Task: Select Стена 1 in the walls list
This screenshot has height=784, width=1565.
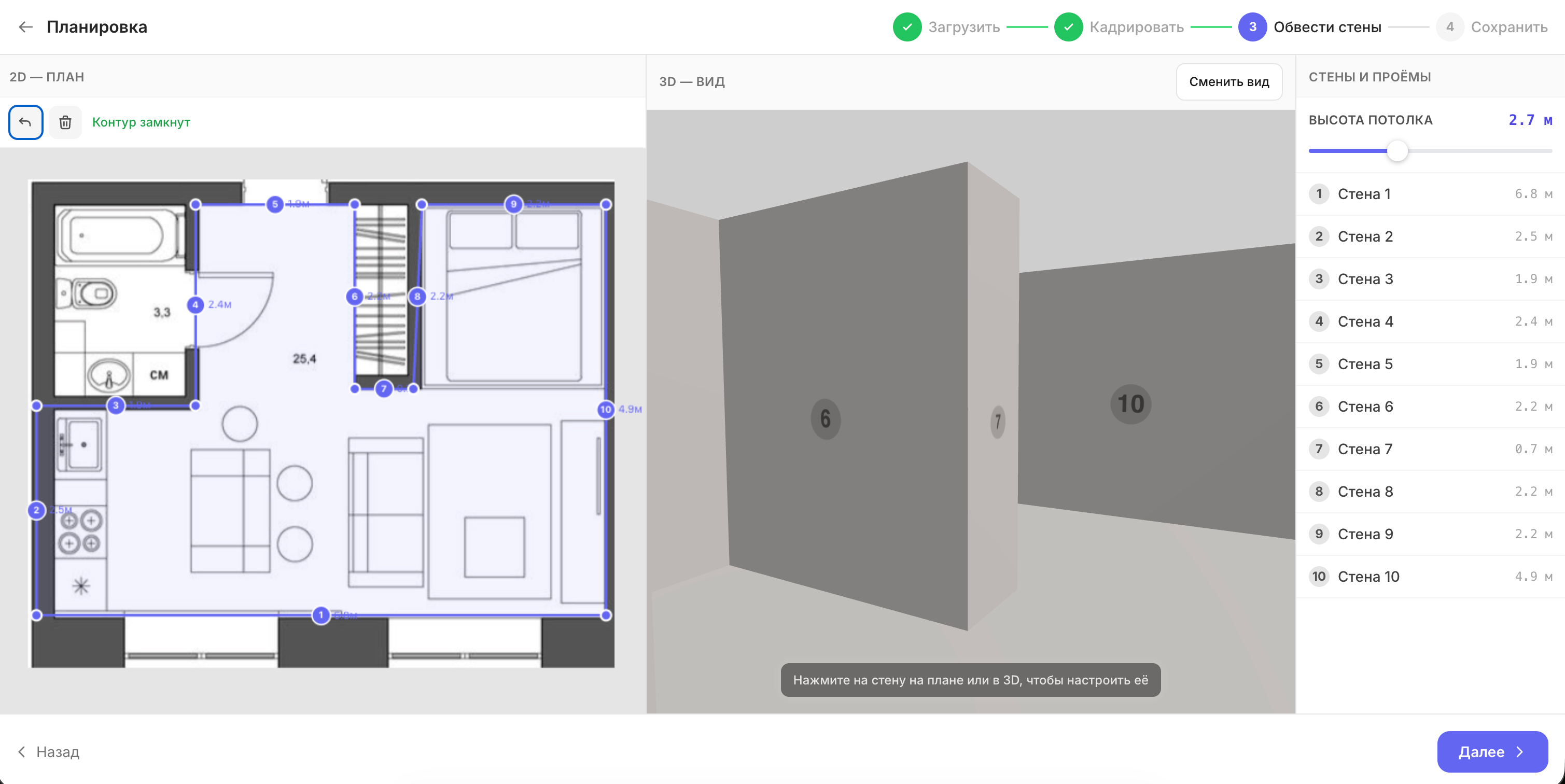Action: [1430, 194]
